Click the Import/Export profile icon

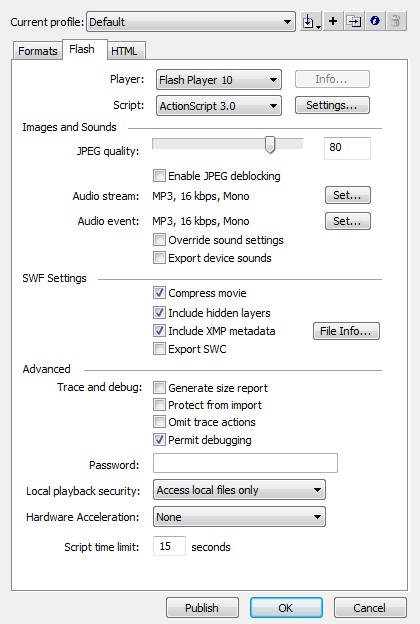click(311, 21)
